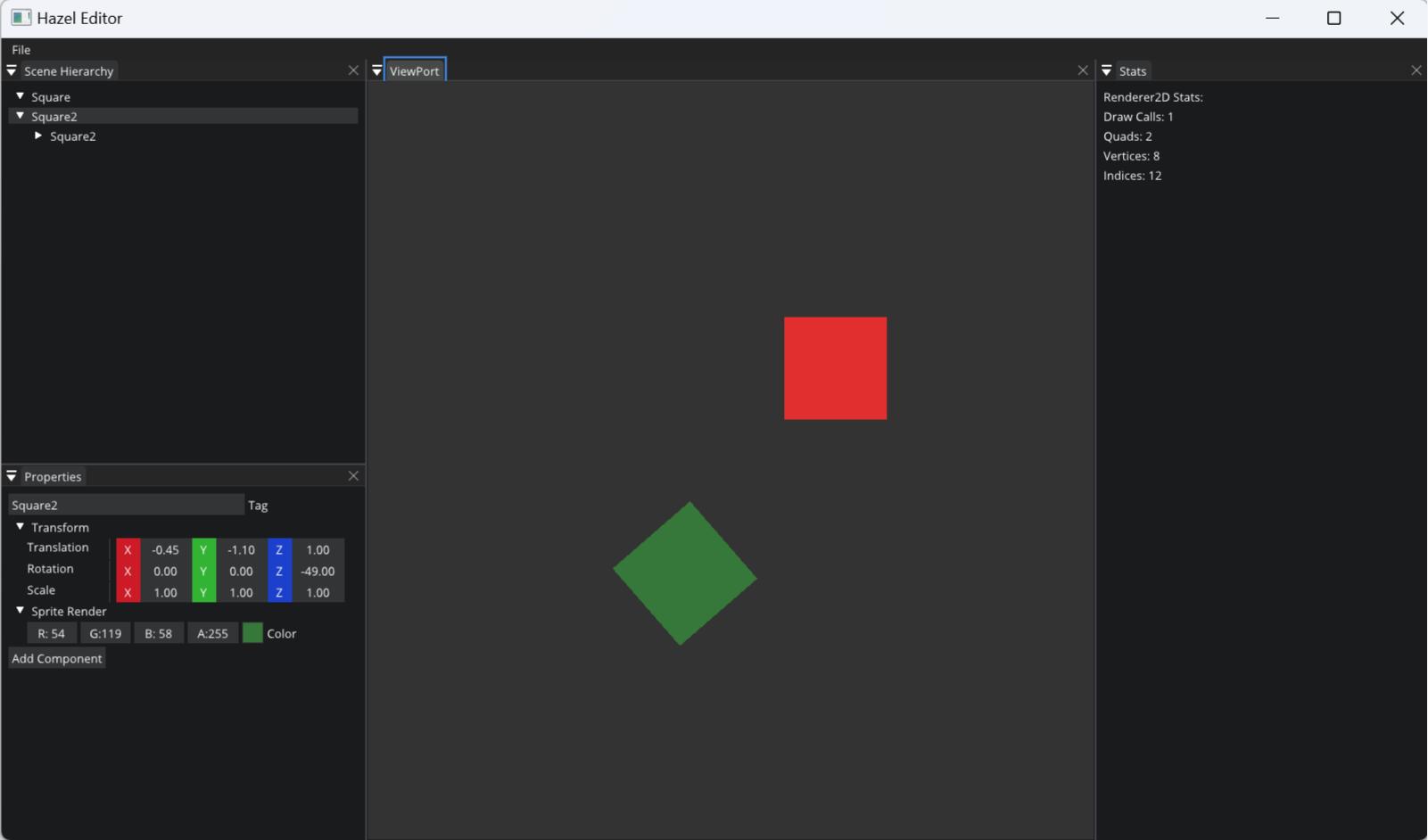This screenshot has width=1428, height=840.
Task: Close the Properties panel
Action: pyautogui.click(x=353, y=476)
